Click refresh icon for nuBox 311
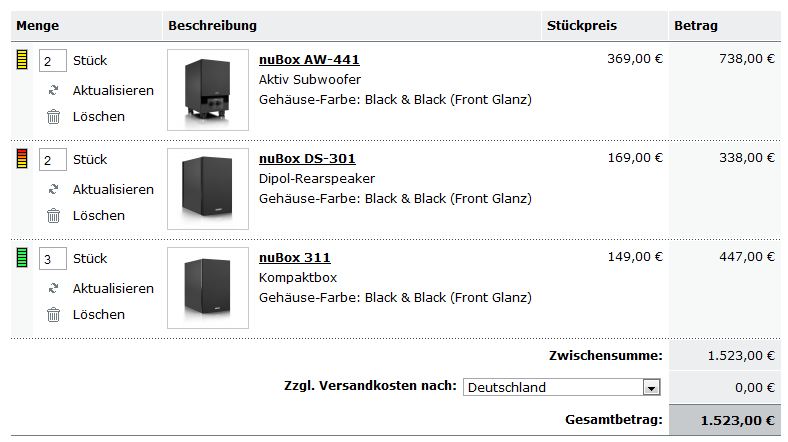 coord(53,288)
